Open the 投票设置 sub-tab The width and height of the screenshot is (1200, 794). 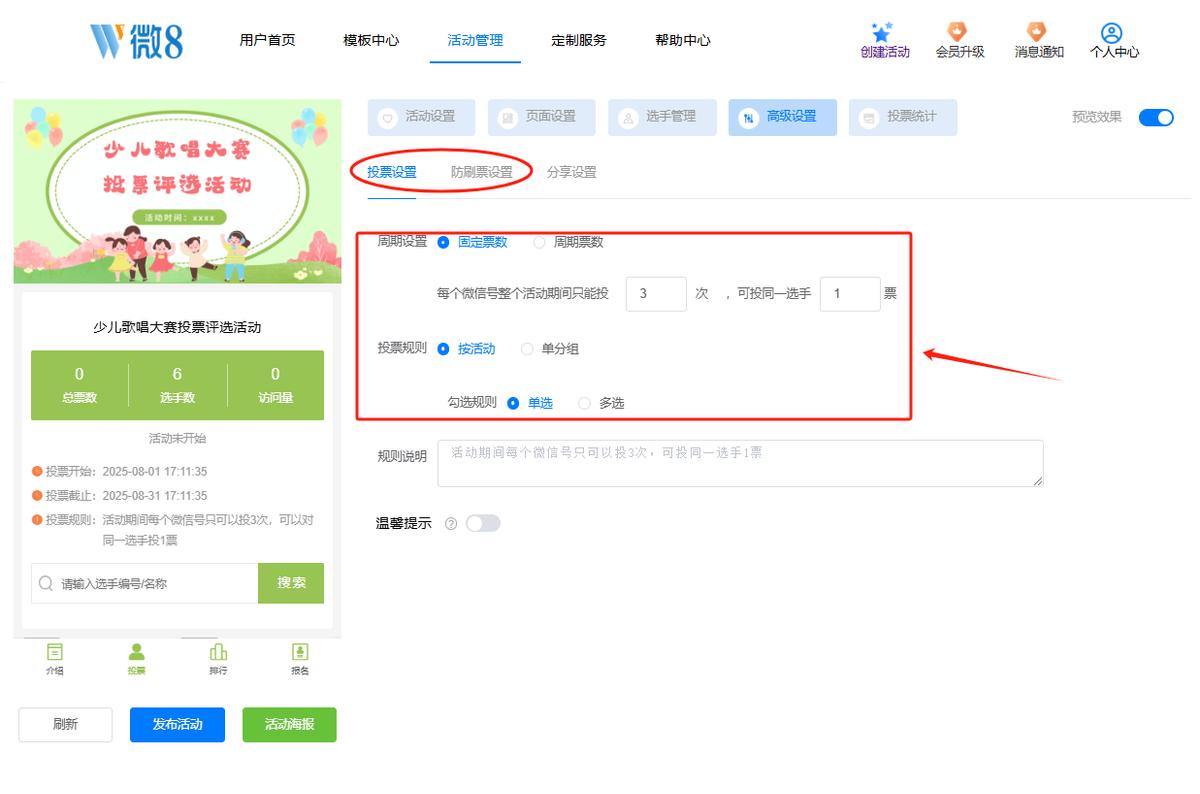coord(392,172)
